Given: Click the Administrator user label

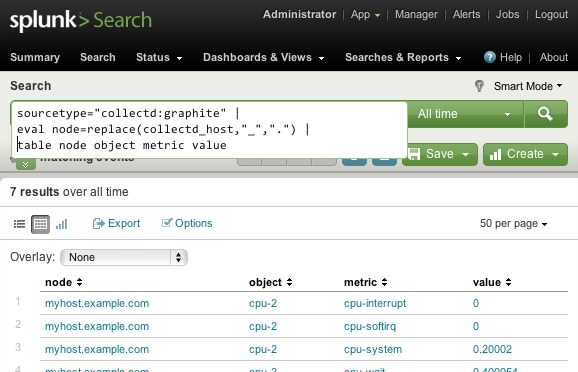Looking at the screenshot, I should [299, 14].
